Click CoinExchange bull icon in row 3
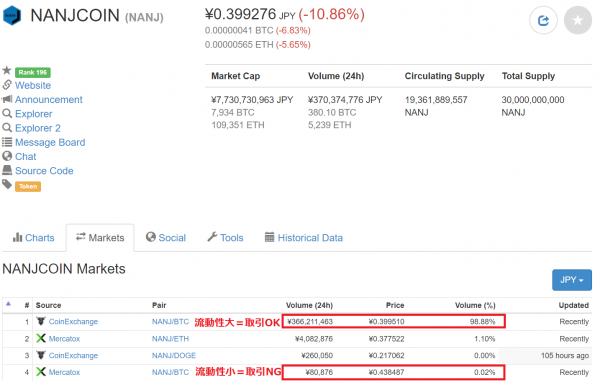 41,355
